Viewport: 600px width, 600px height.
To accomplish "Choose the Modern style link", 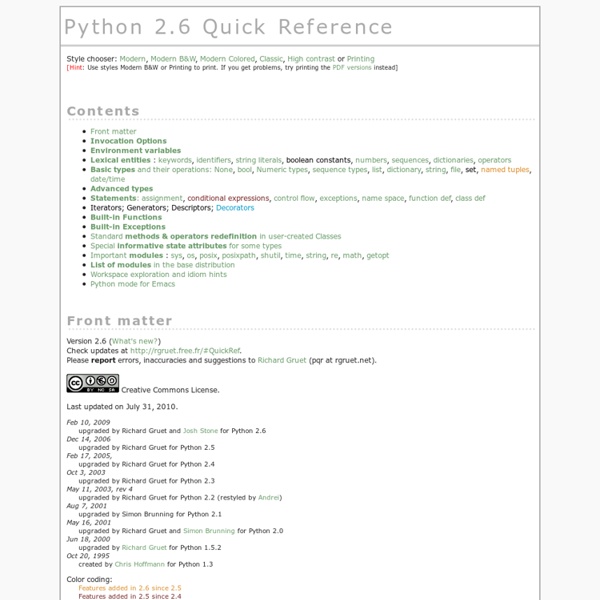I will [132, 59].
